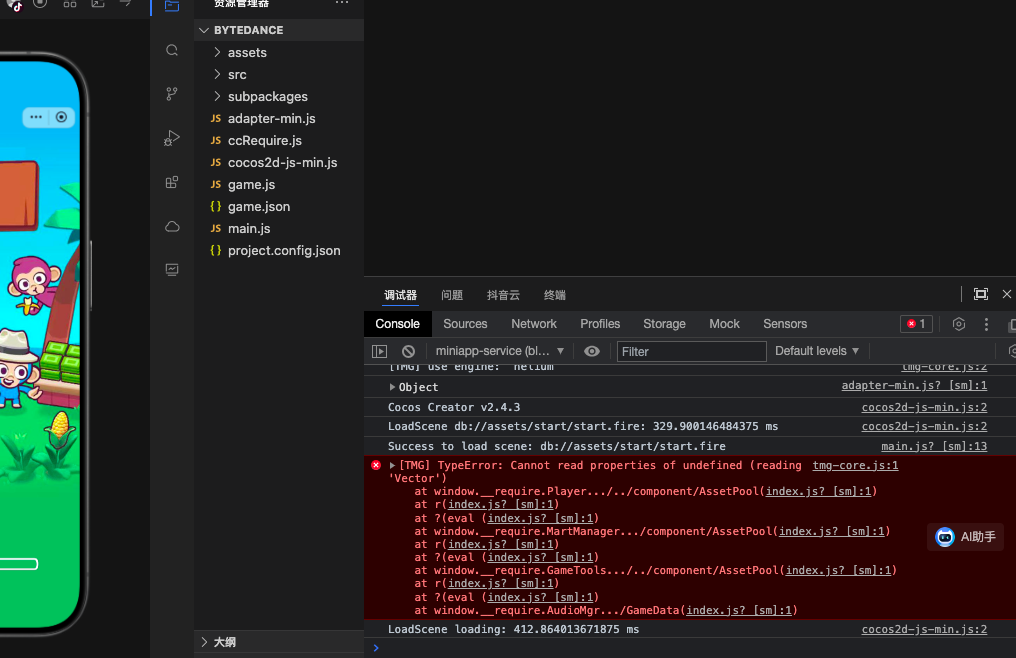Open cocos2d-js-min.js file
Image resolution: width=1016 pixels, height=658 pixels.
pos(279,163)
